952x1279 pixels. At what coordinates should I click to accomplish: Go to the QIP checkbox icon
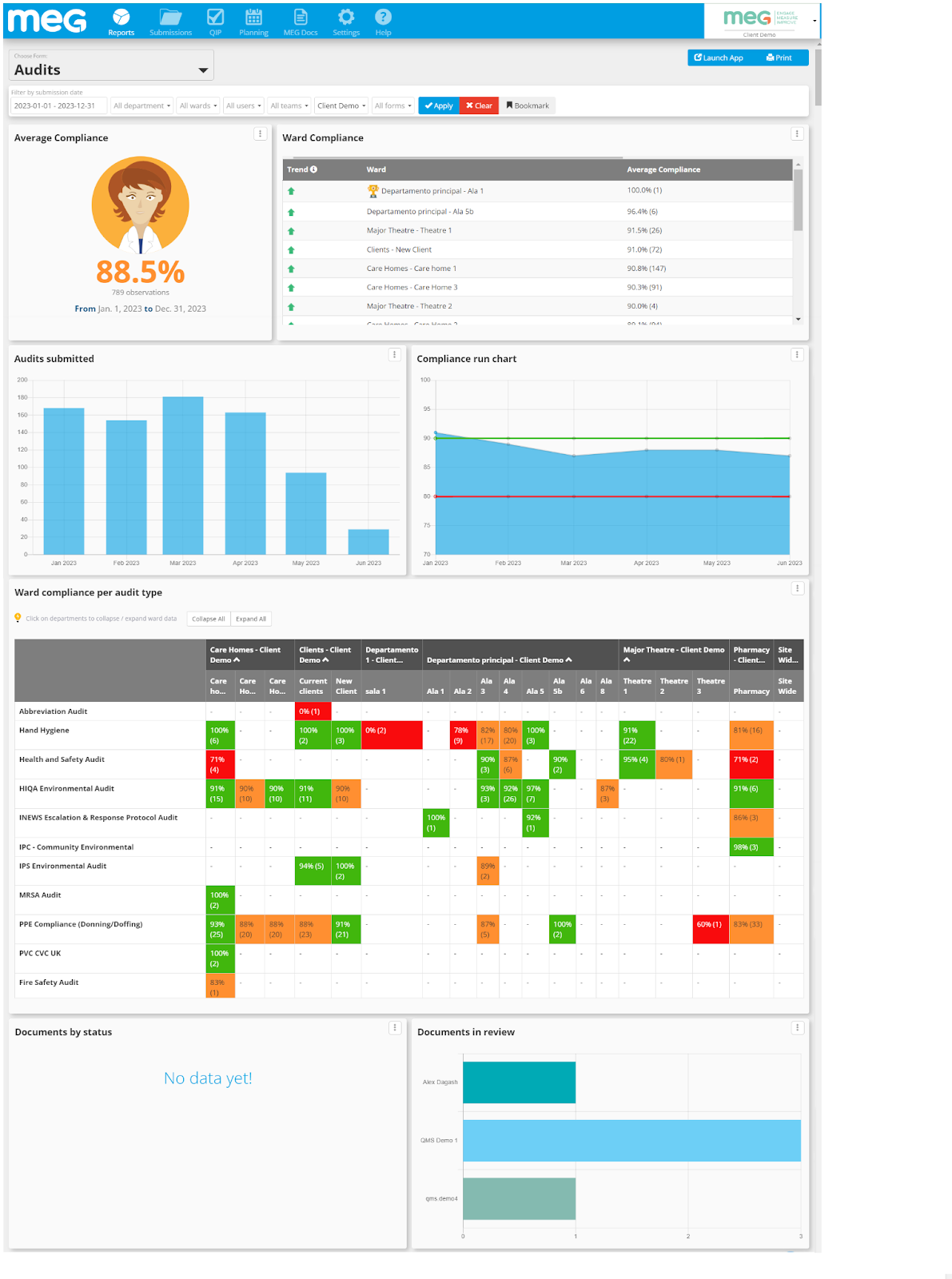(x=215, y=17)
